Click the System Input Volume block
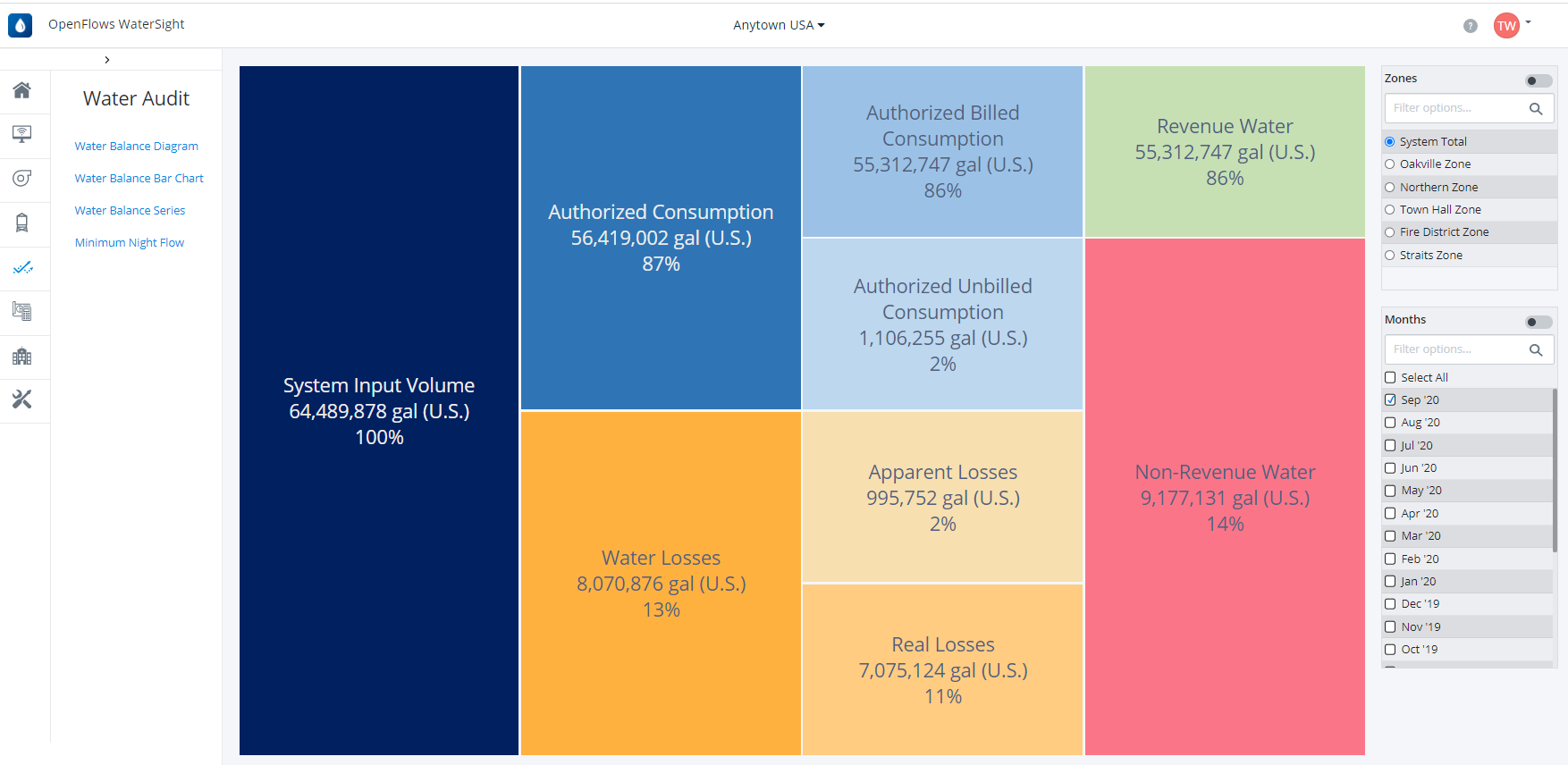Screen dimensions: 1568x765 [379, 410]
